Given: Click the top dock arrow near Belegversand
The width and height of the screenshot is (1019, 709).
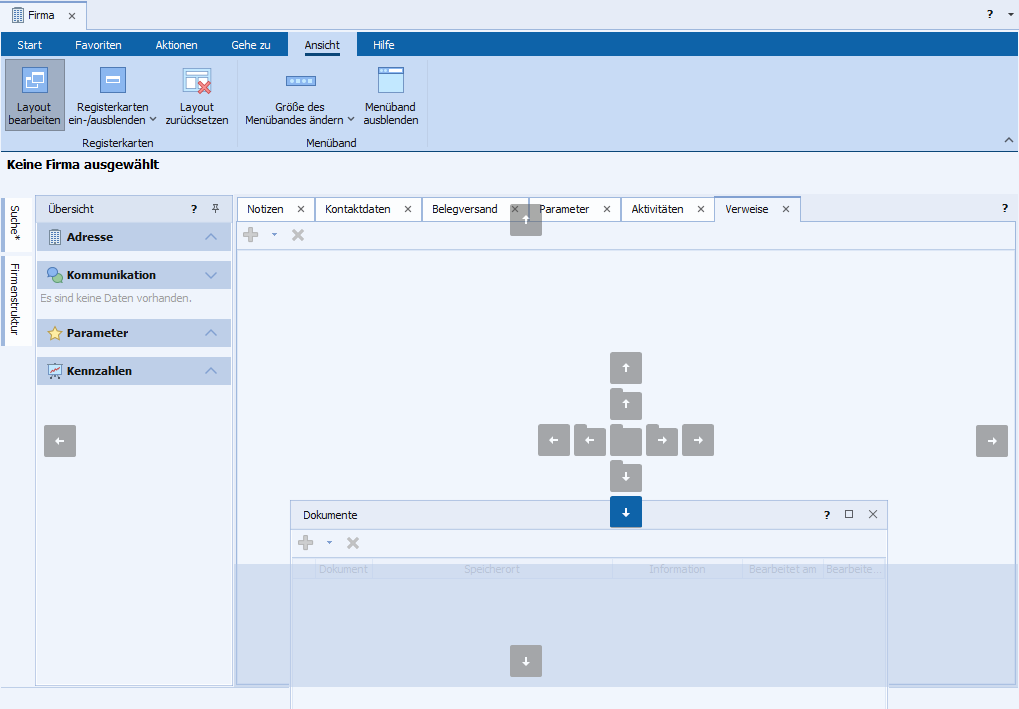Looking at the screenshot, I should click(526, 220).
